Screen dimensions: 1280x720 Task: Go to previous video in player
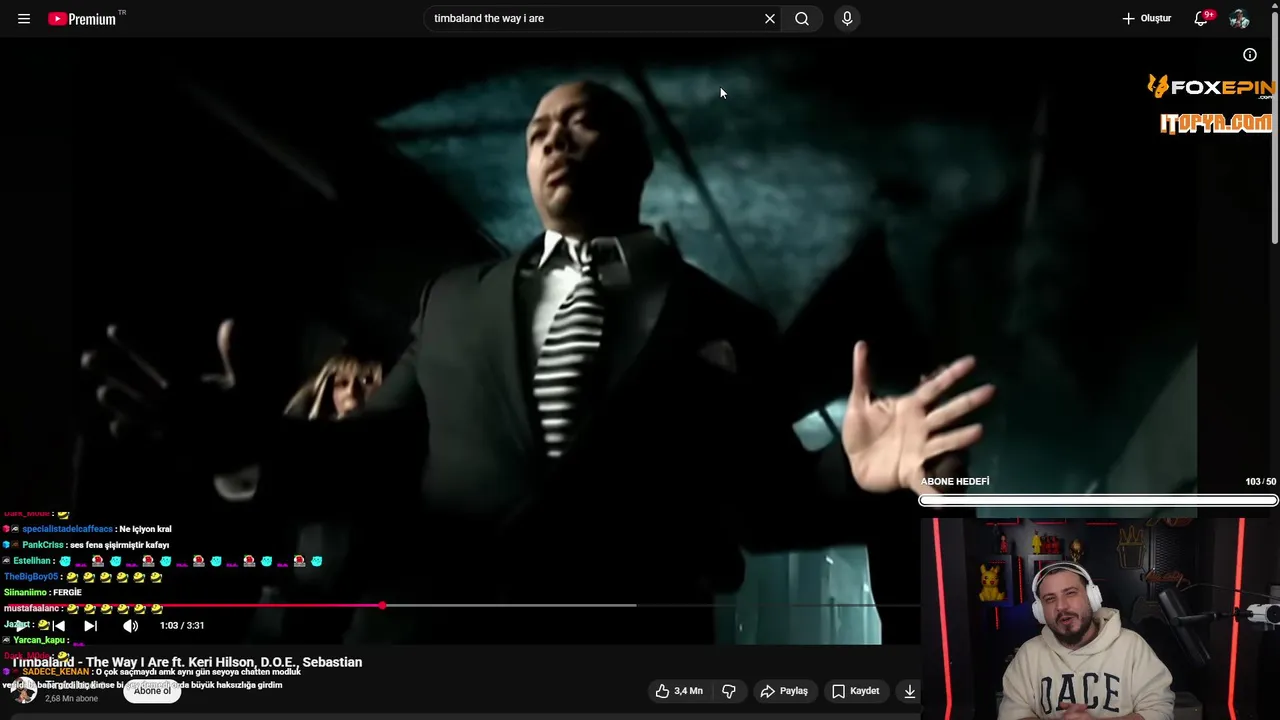[58, 626]
